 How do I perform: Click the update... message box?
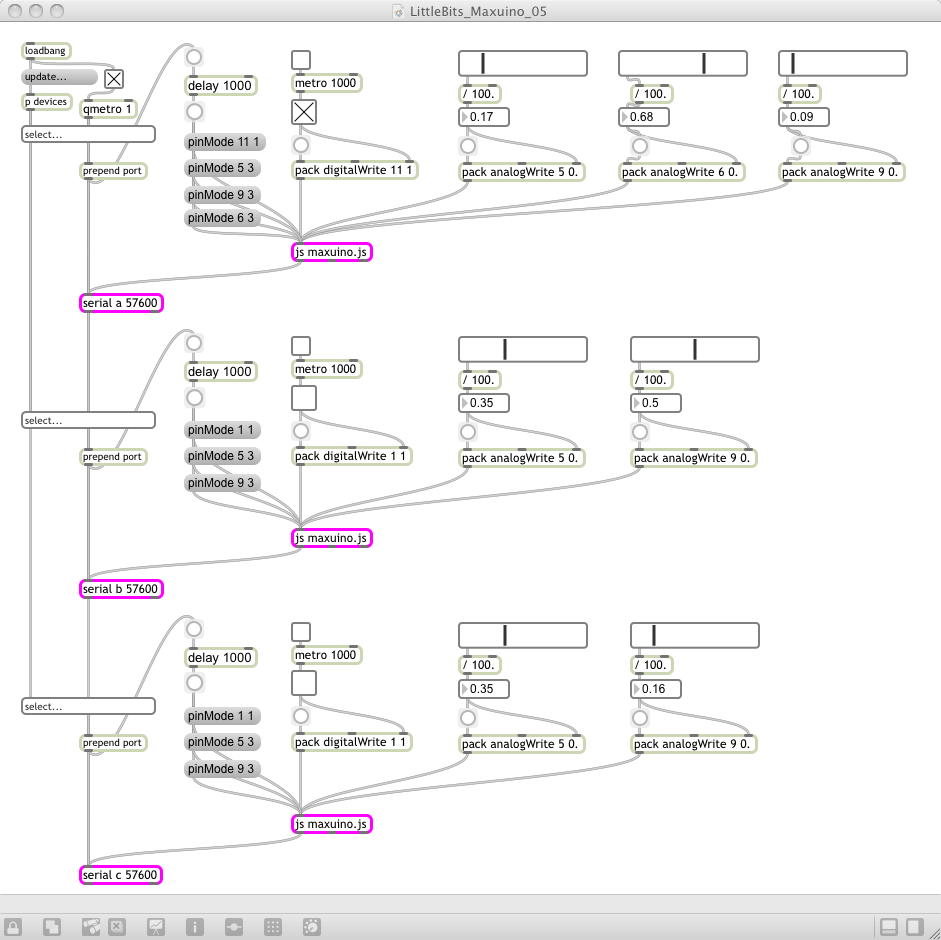(59, 77)
